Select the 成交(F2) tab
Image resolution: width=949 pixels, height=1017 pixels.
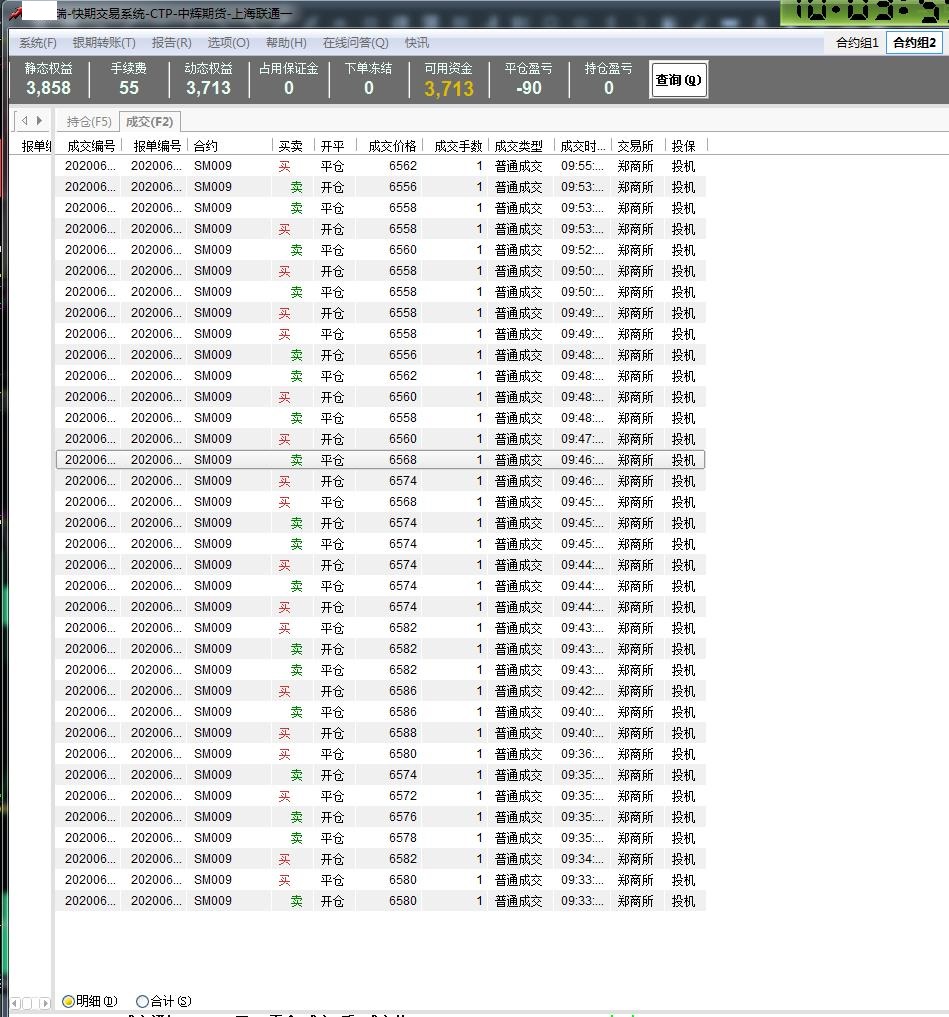149,122
